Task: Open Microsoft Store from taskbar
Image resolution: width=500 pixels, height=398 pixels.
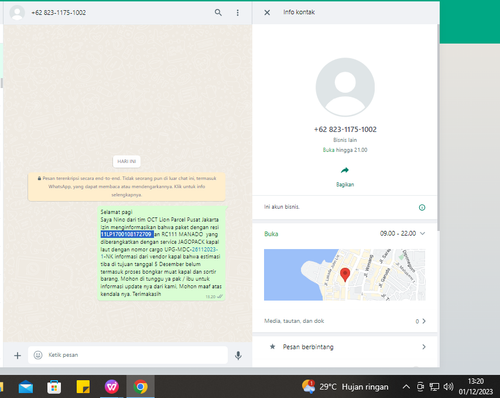Action: [54, 387]
